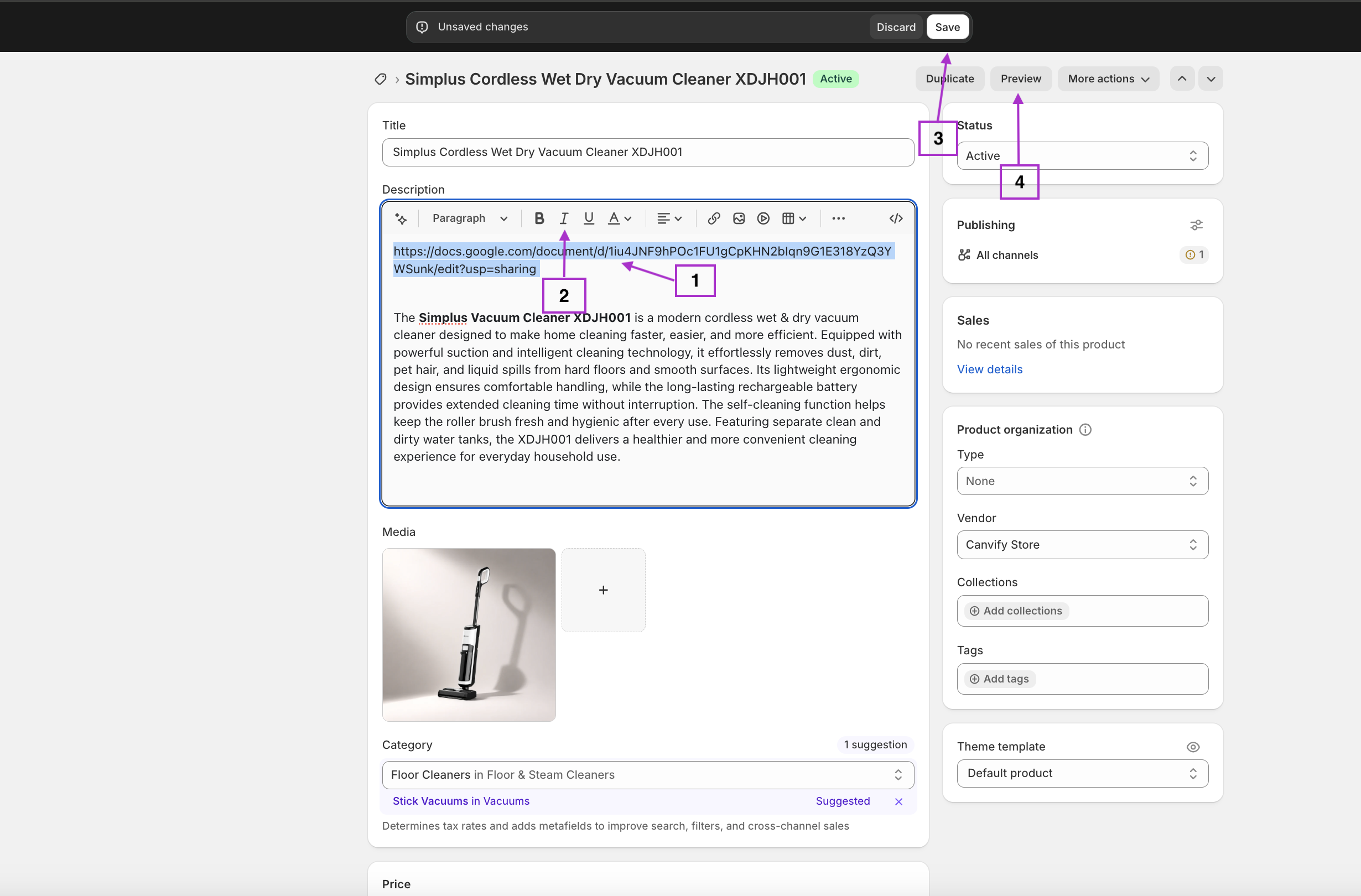The width and height of the screenshot is (1361, 896).
Task: Click the Preview button
Action: coord(1021,79)
